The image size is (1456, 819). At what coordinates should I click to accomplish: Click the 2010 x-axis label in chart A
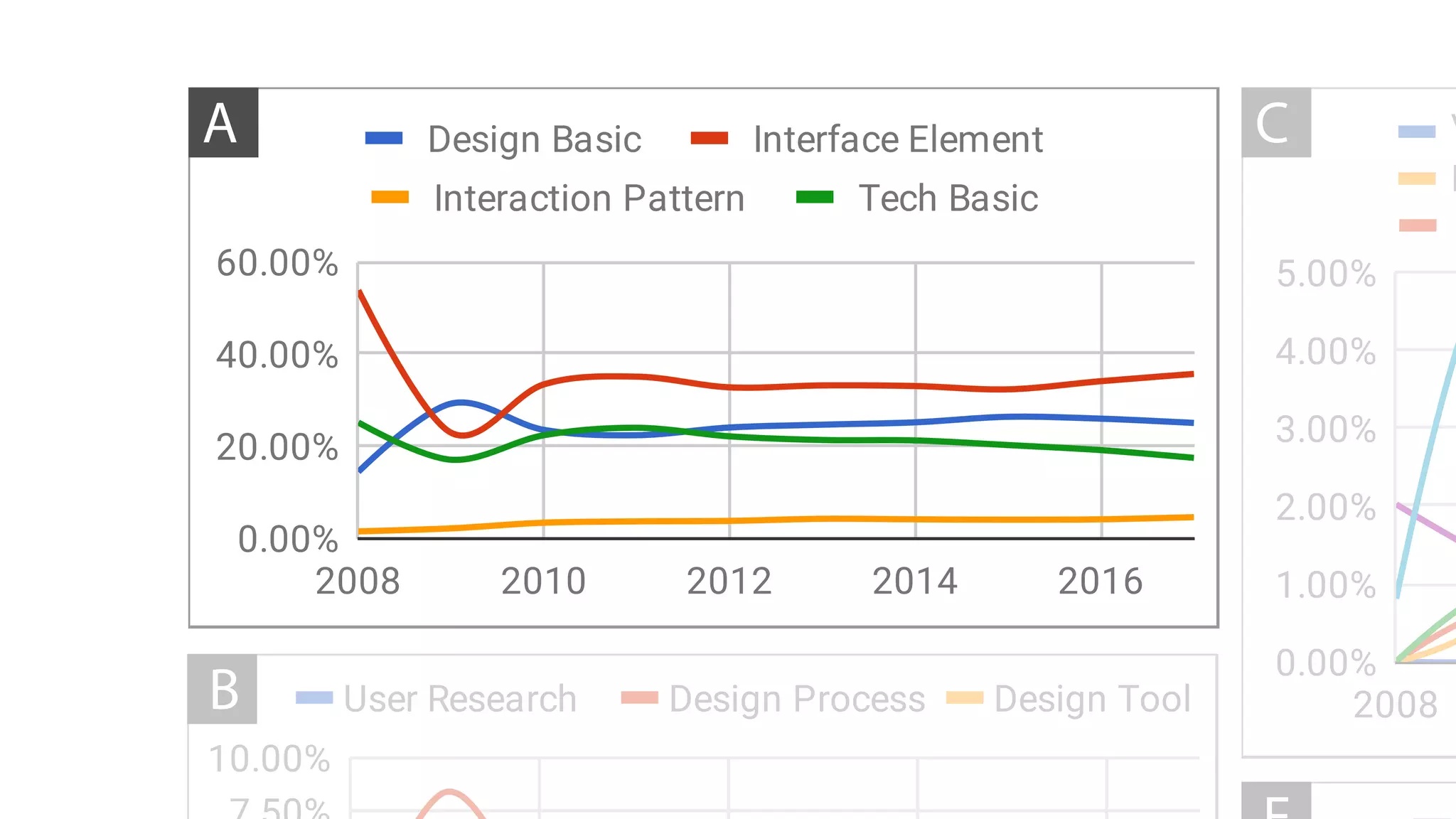(543, 582)
